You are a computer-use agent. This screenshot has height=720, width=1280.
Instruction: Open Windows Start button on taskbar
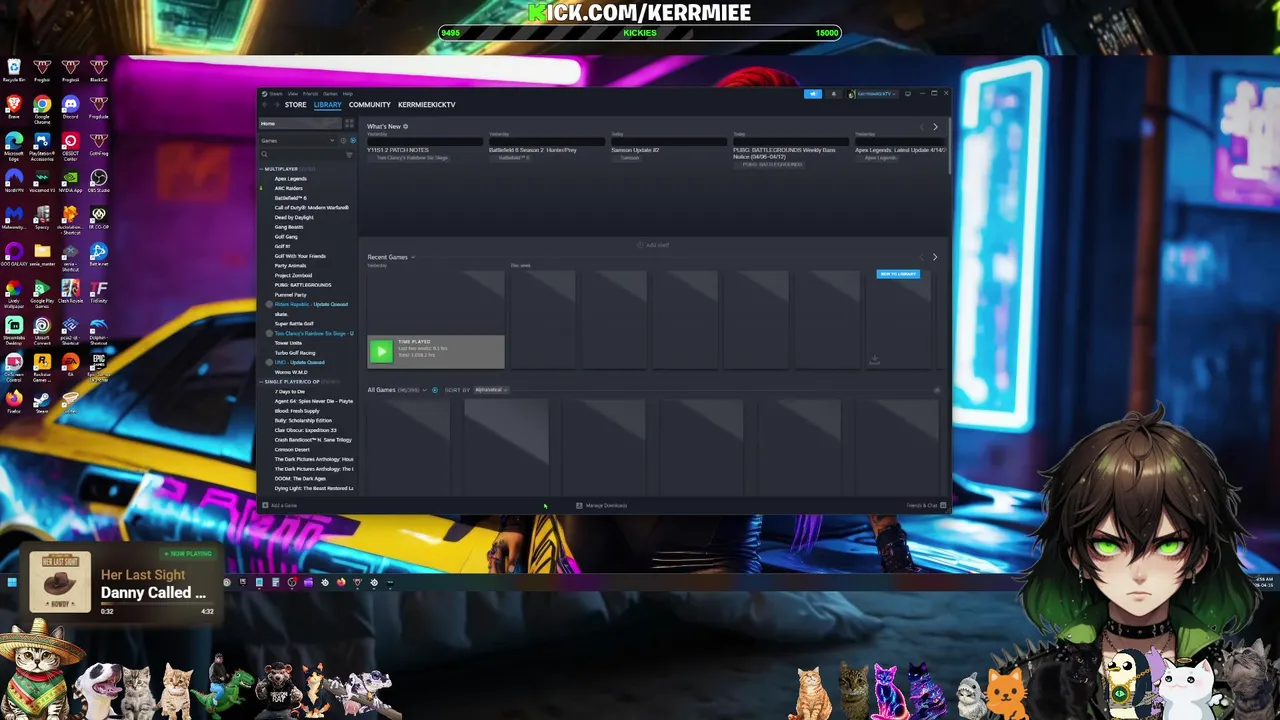(x=12, y=582)
